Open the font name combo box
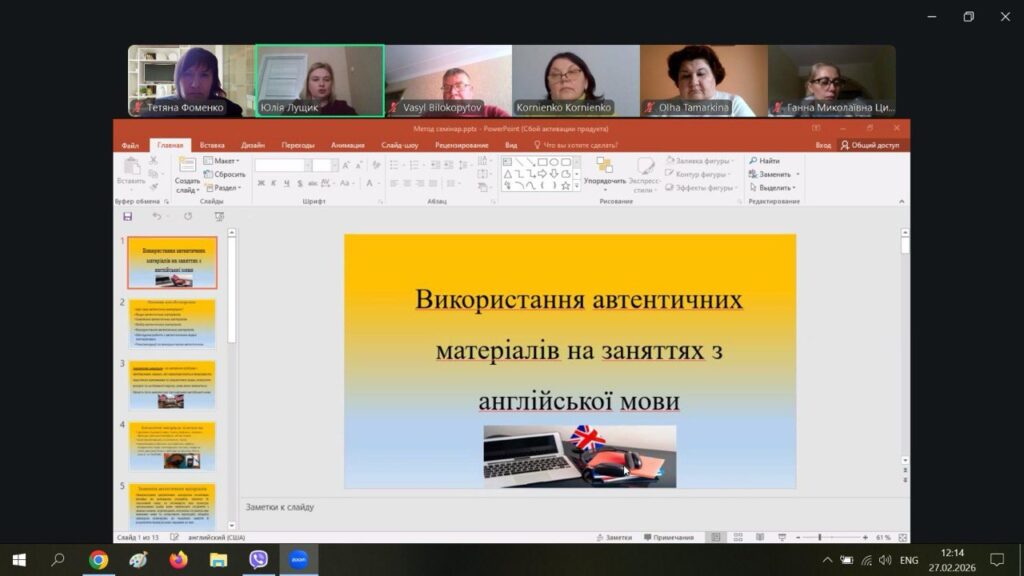This screenshot has width=1024, height=576. [280, 165]
